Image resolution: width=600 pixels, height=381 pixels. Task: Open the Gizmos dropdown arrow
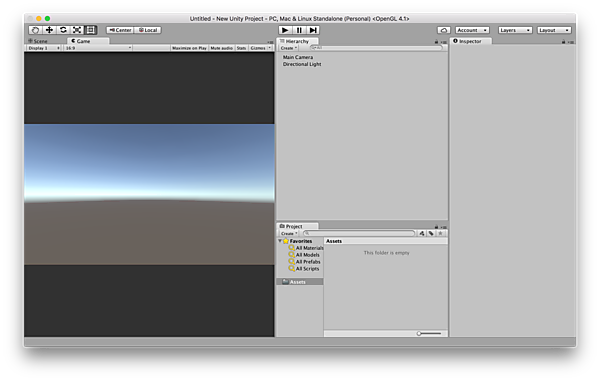click(x=270, y=48)
